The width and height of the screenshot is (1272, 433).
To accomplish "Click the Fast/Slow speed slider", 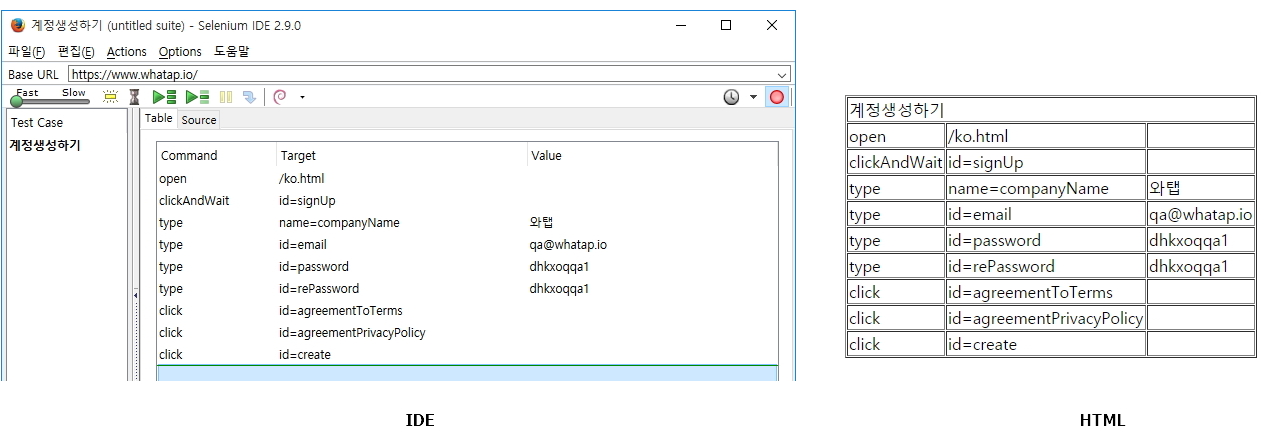I will pyautogui.click(x=50, y=99).
